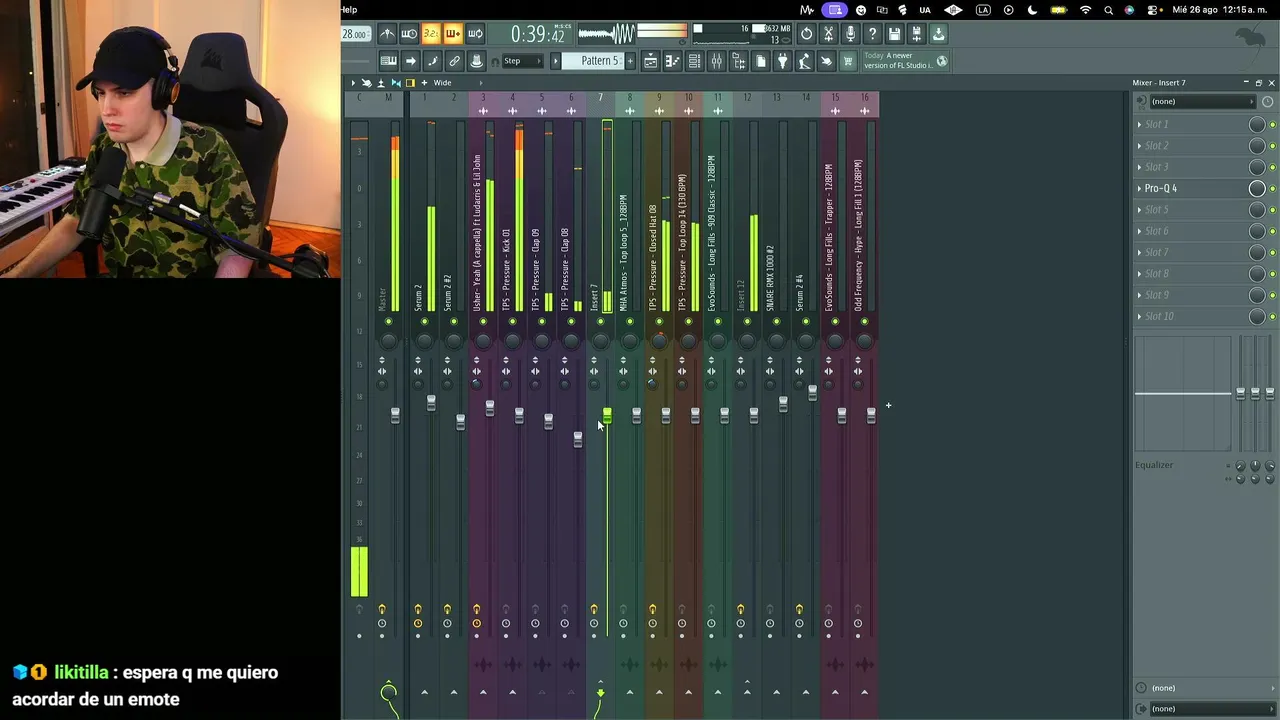The width and height of the screenshot is (1280, 720).
Task: Click the undo history icon
Action: pyautogui.click(x=806, y=34)
